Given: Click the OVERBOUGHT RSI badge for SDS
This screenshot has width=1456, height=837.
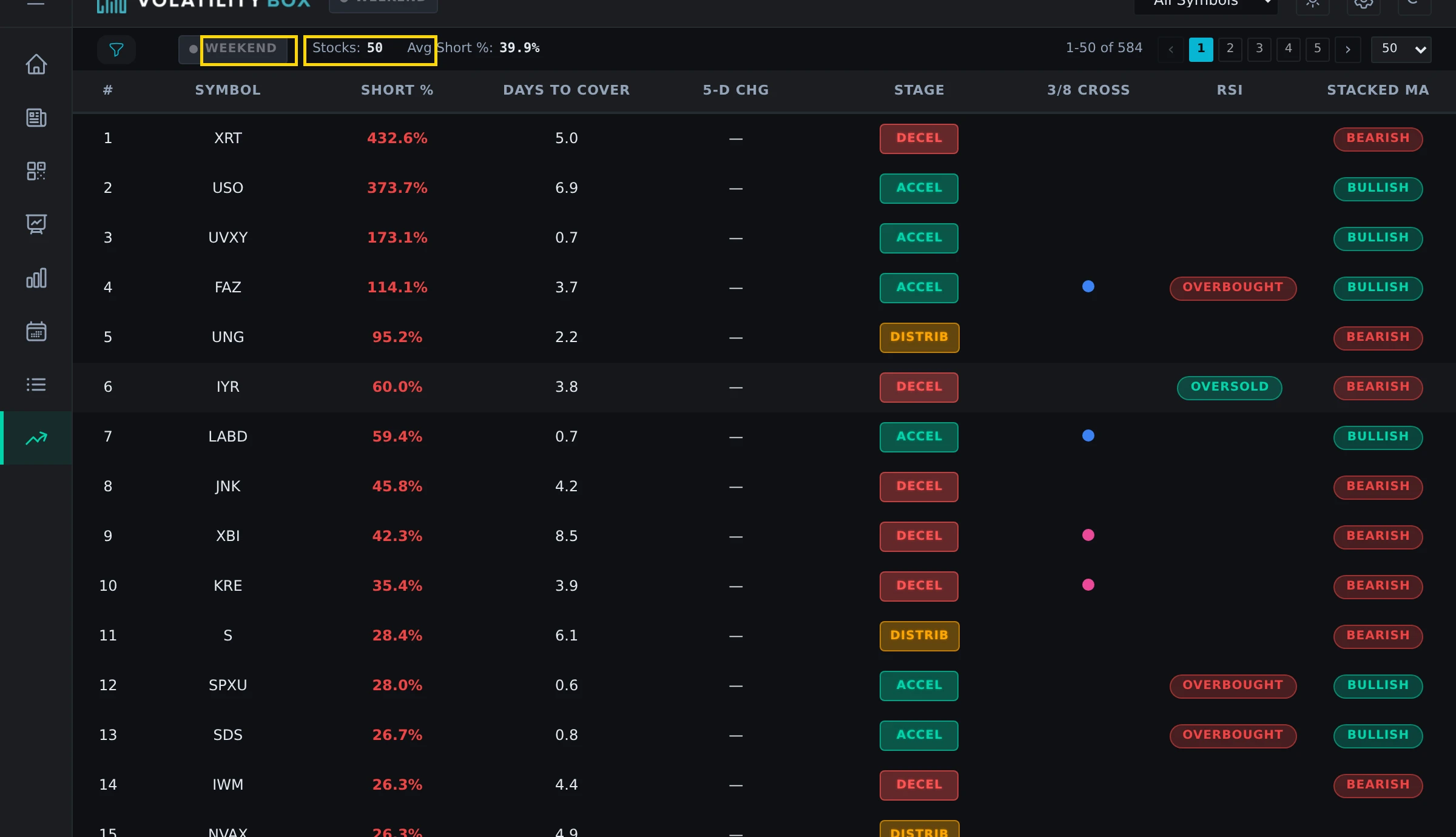Looking at the screenshot, I should coord(1233,735).
